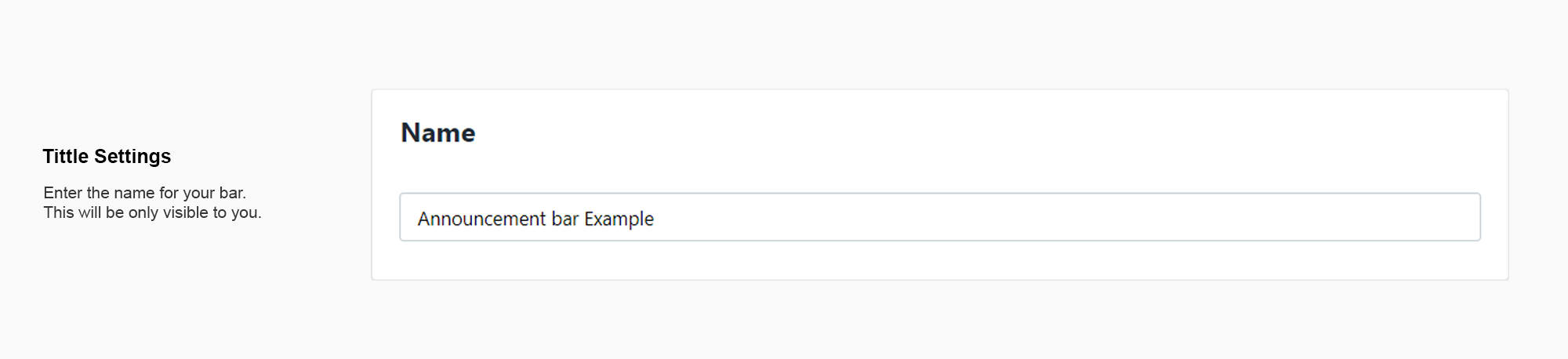Click the word "you." ending the description
Image resolution: width=1568 pixels, height=359 pixels.
[x=246, y=212]
